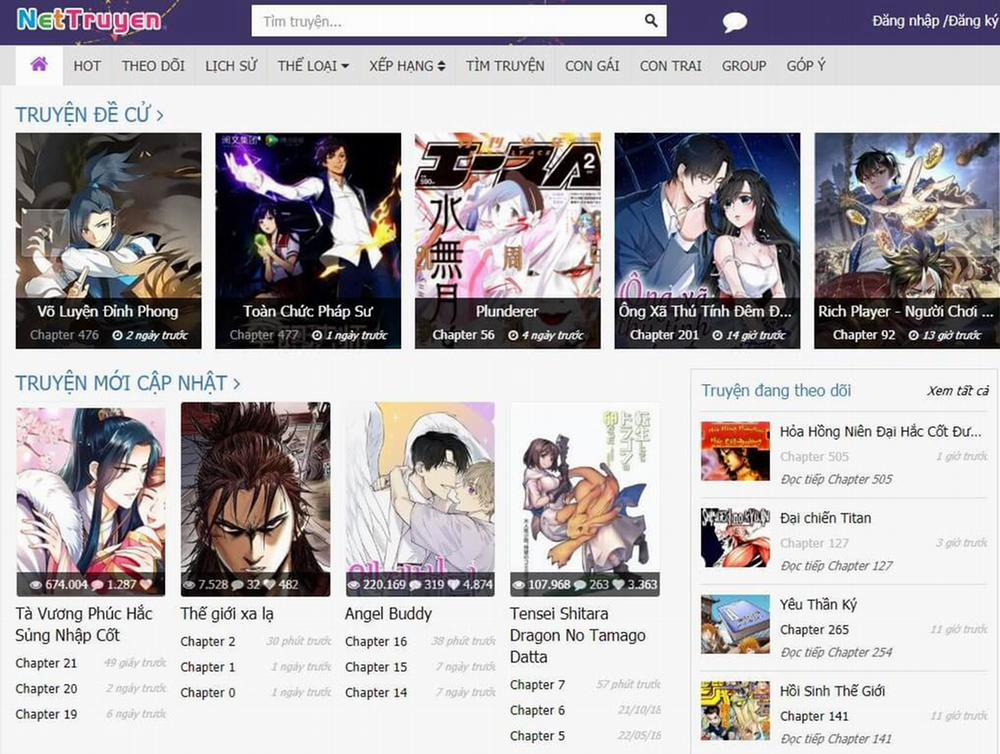Open the THỂ LOẠI dropdown menu

[x=312, y=65]
